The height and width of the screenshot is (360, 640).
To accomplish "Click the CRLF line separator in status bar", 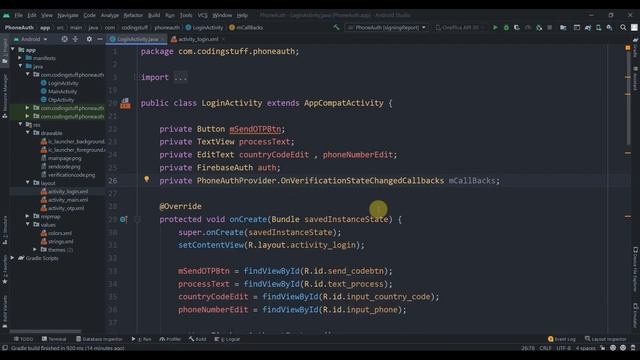I will tap(545, 348).
